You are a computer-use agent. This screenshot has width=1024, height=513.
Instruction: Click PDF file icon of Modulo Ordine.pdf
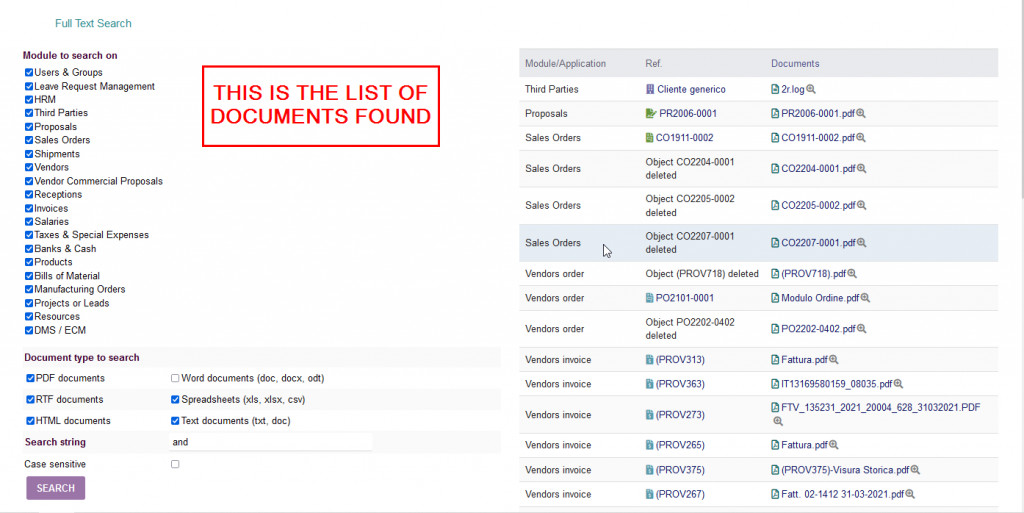pos(775,298)
